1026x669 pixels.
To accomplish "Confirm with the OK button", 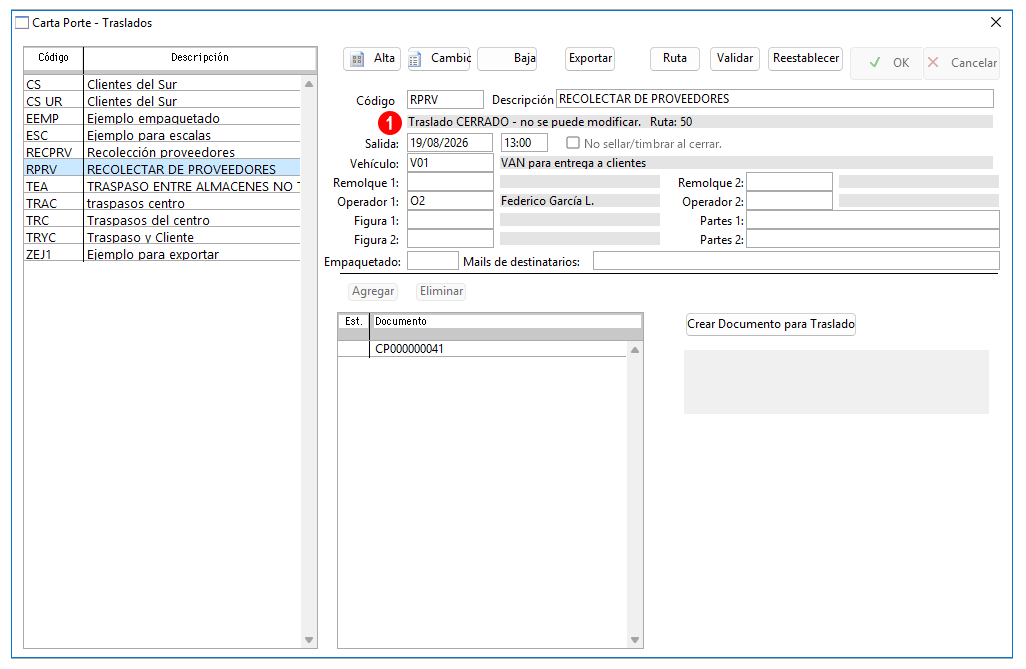I will (887, 63).
